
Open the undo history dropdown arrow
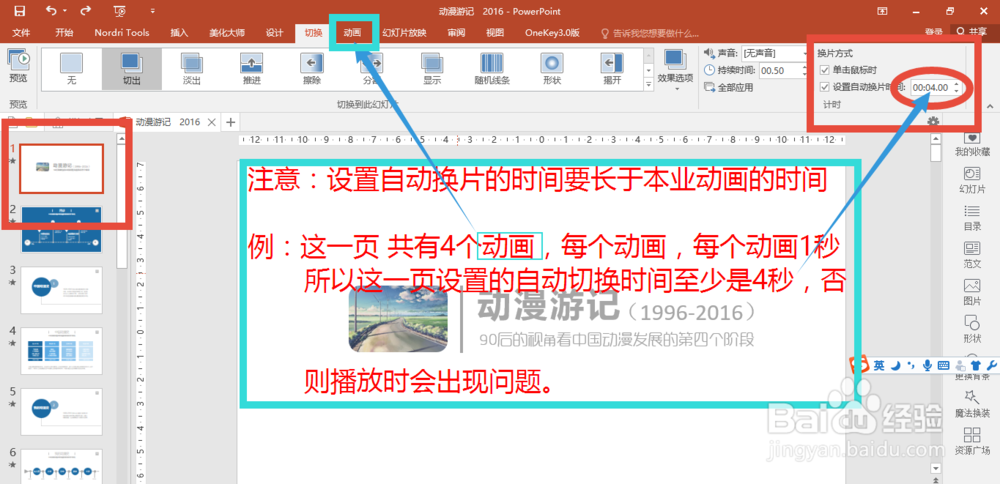tap(64, 11)
